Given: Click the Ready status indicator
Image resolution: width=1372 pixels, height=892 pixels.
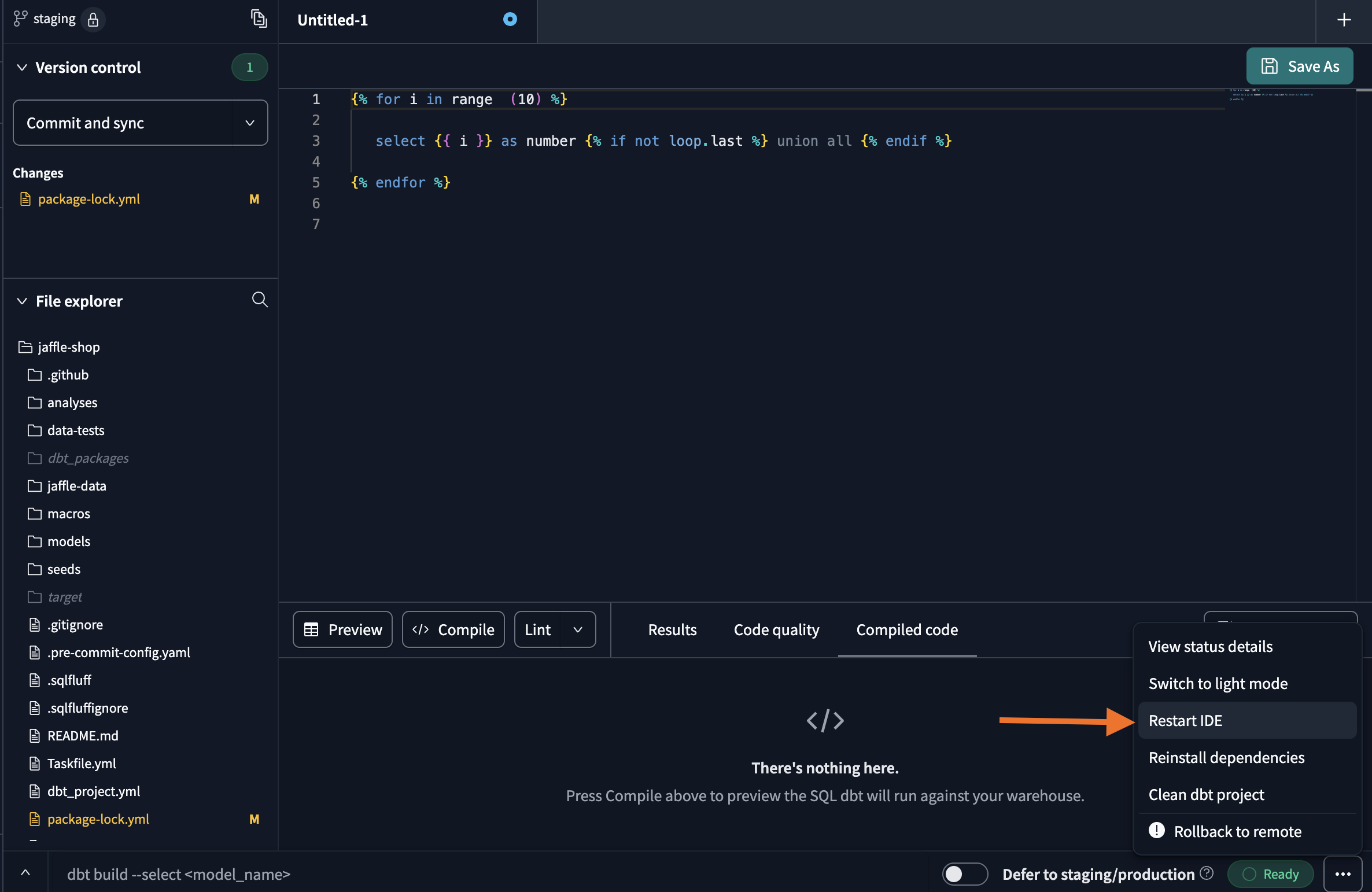Looking at the screenshot, I should [1270, 874].
